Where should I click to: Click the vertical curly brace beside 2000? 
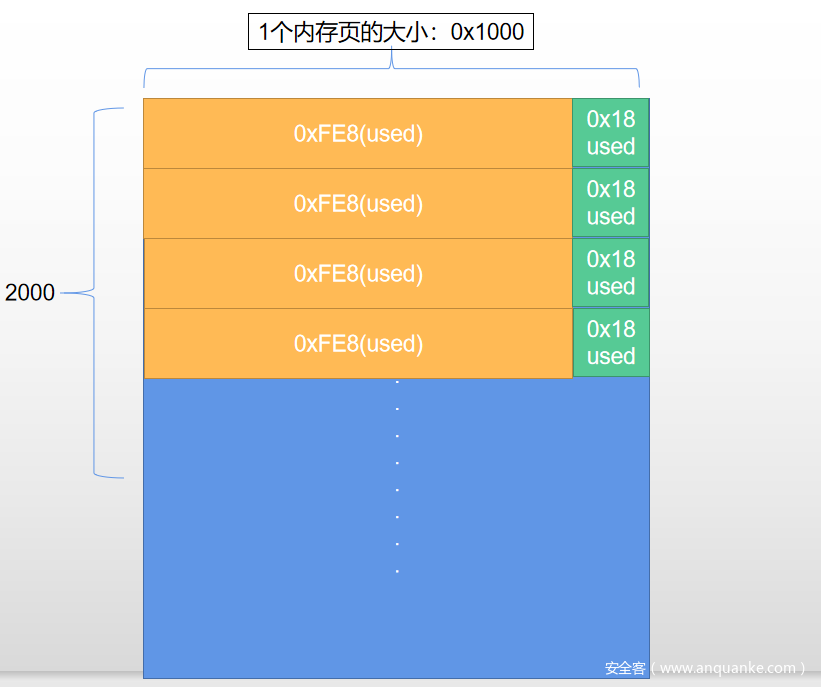point(97,293)
